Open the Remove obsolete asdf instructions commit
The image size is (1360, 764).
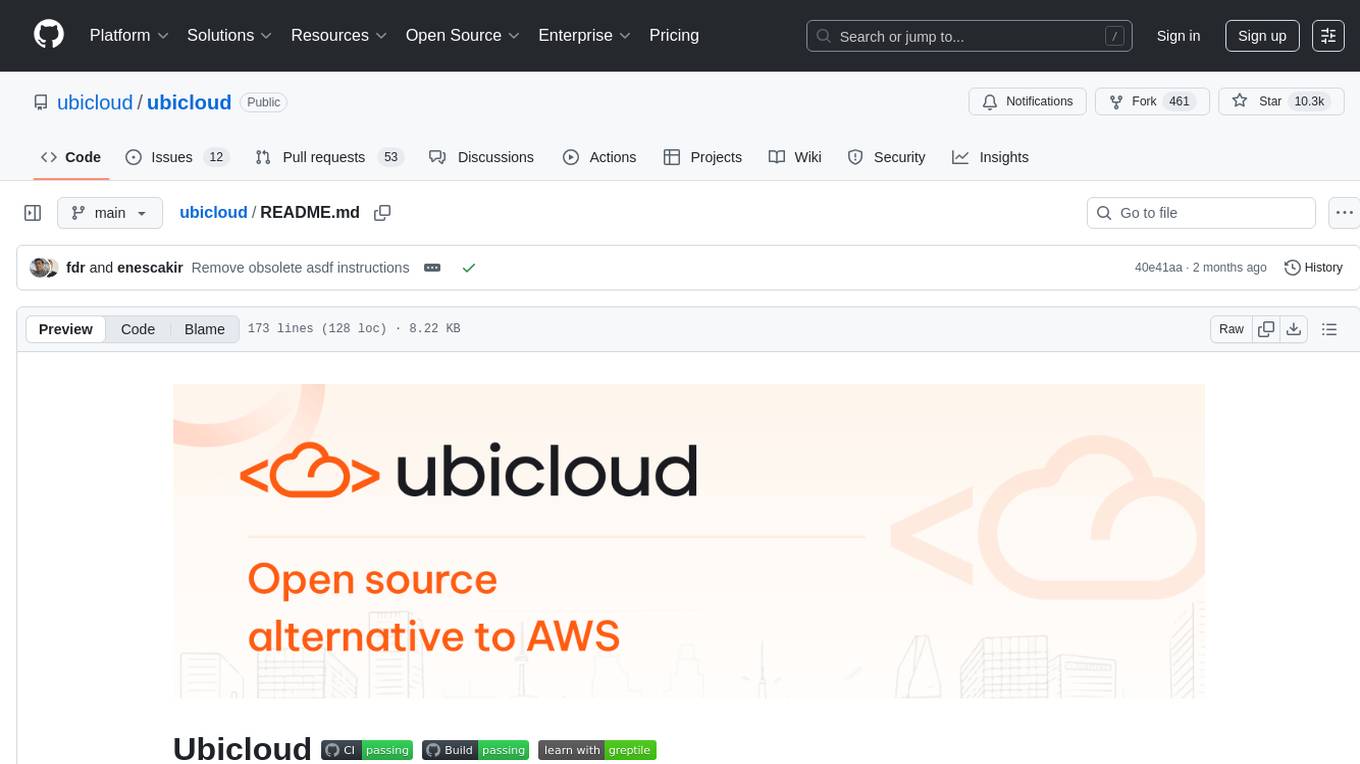pyautogui.click(x=300, y=267)
